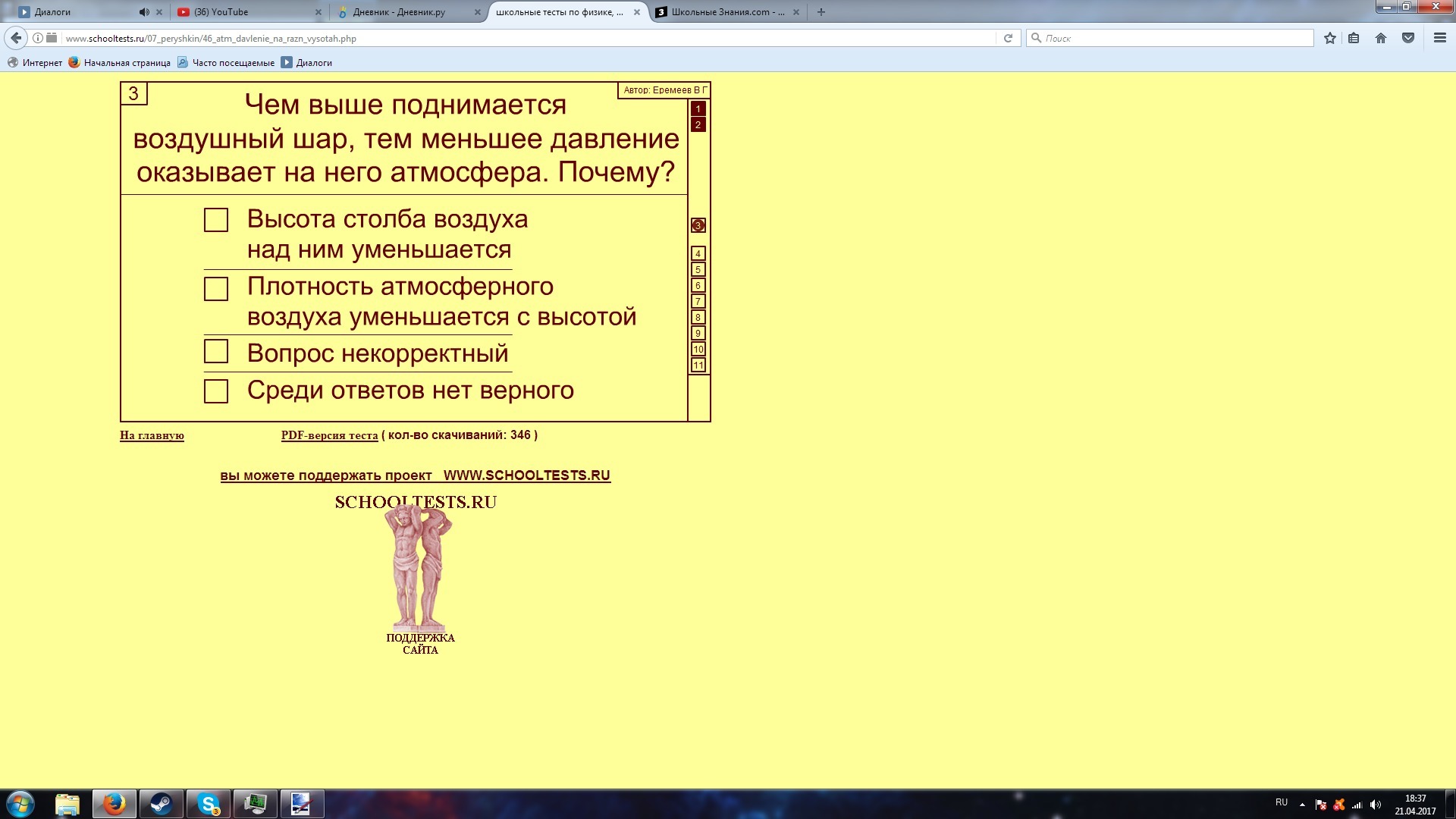Open bookmarks library list icon
This screenshot has height=819, width=1456.
pyautogui.click(x=1354, y=38)
